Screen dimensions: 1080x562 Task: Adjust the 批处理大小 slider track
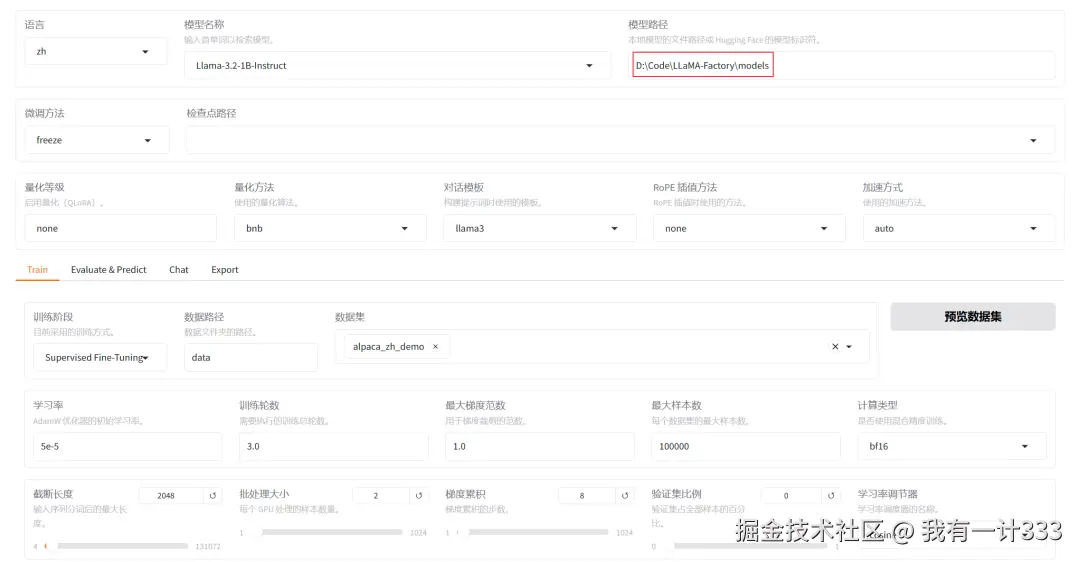click(x=326, y=532)
